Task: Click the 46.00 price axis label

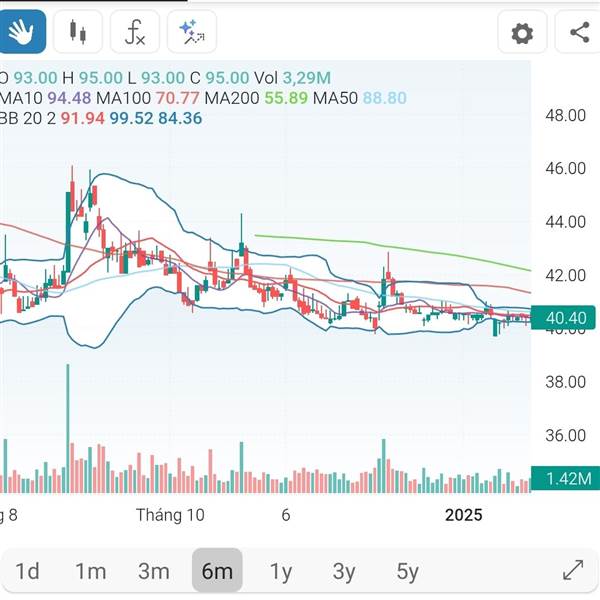Action: (x=565, y=168)
